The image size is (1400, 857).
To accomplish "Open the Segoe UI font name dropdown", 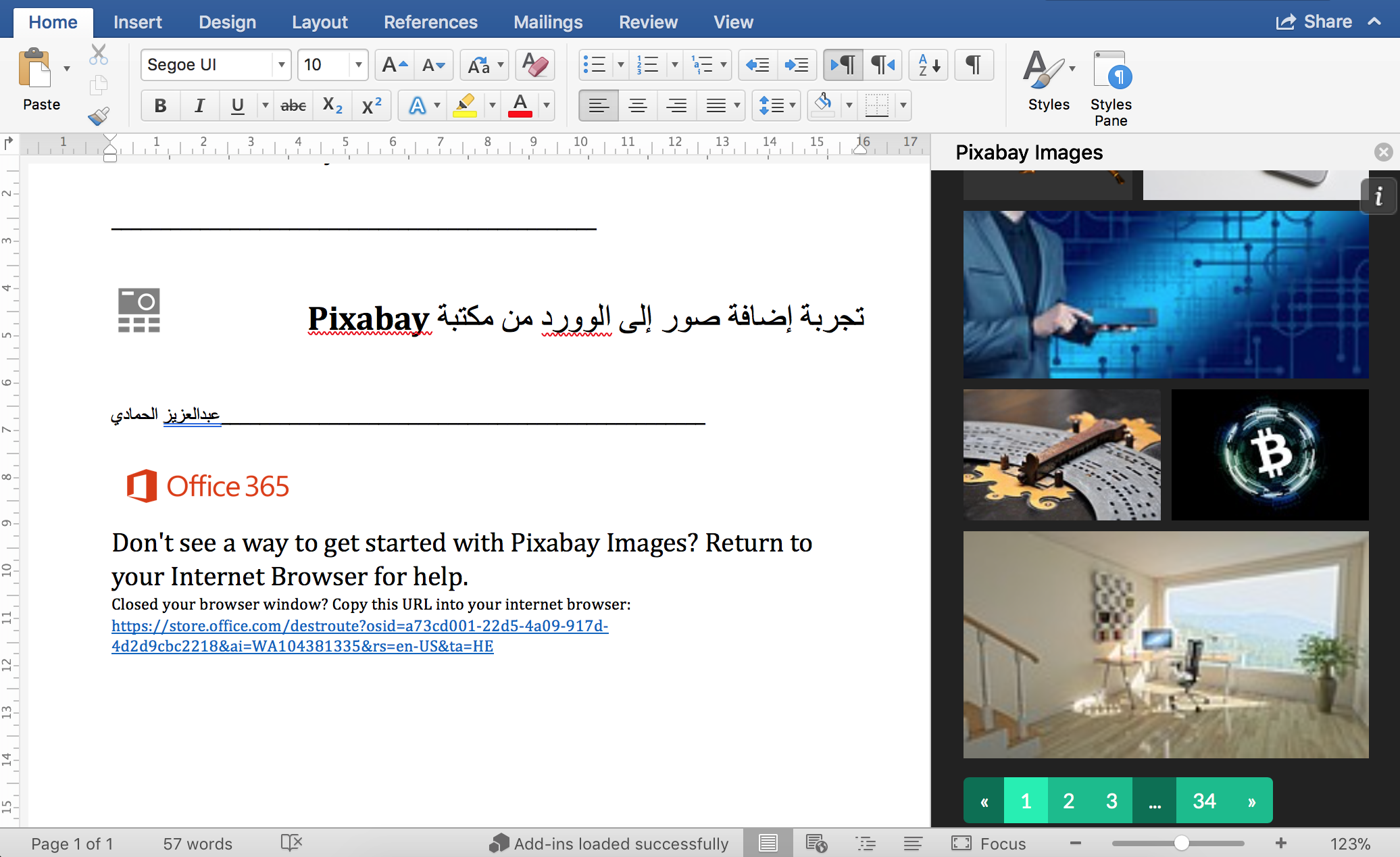I will pyautogui.click(x=281, y=65).
